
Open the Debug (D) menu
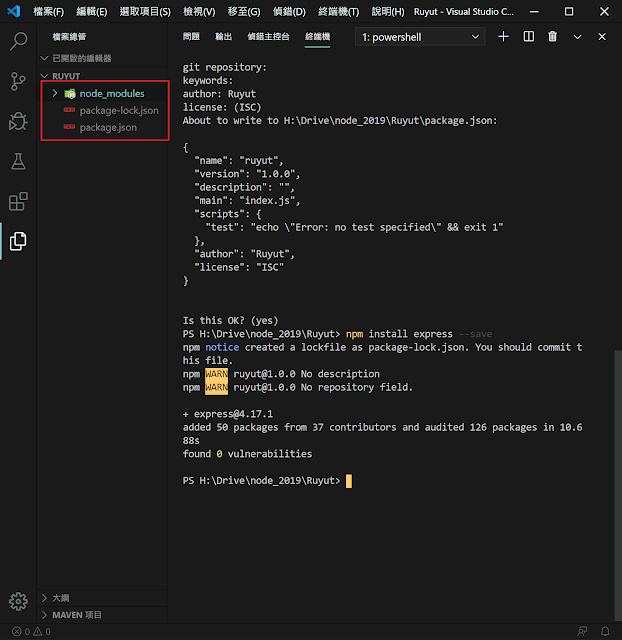pyautogui.click(x=289, y=11)
